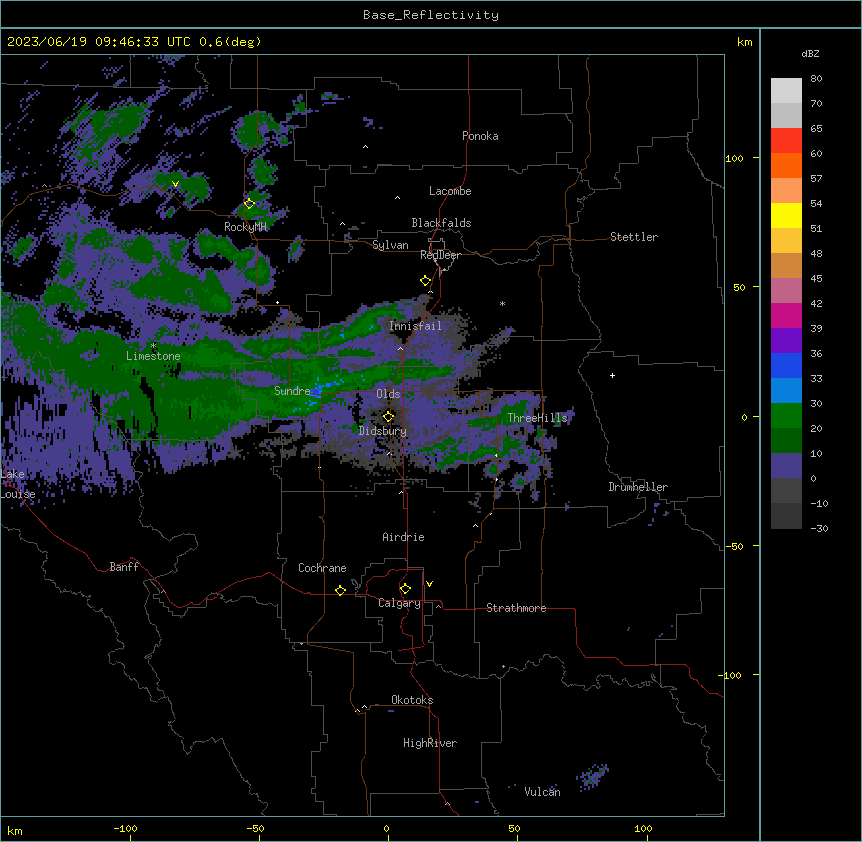Click the 0 dBZ purple legend swatch
Screen dimensions: 862x842
click(x=786, y=466)
